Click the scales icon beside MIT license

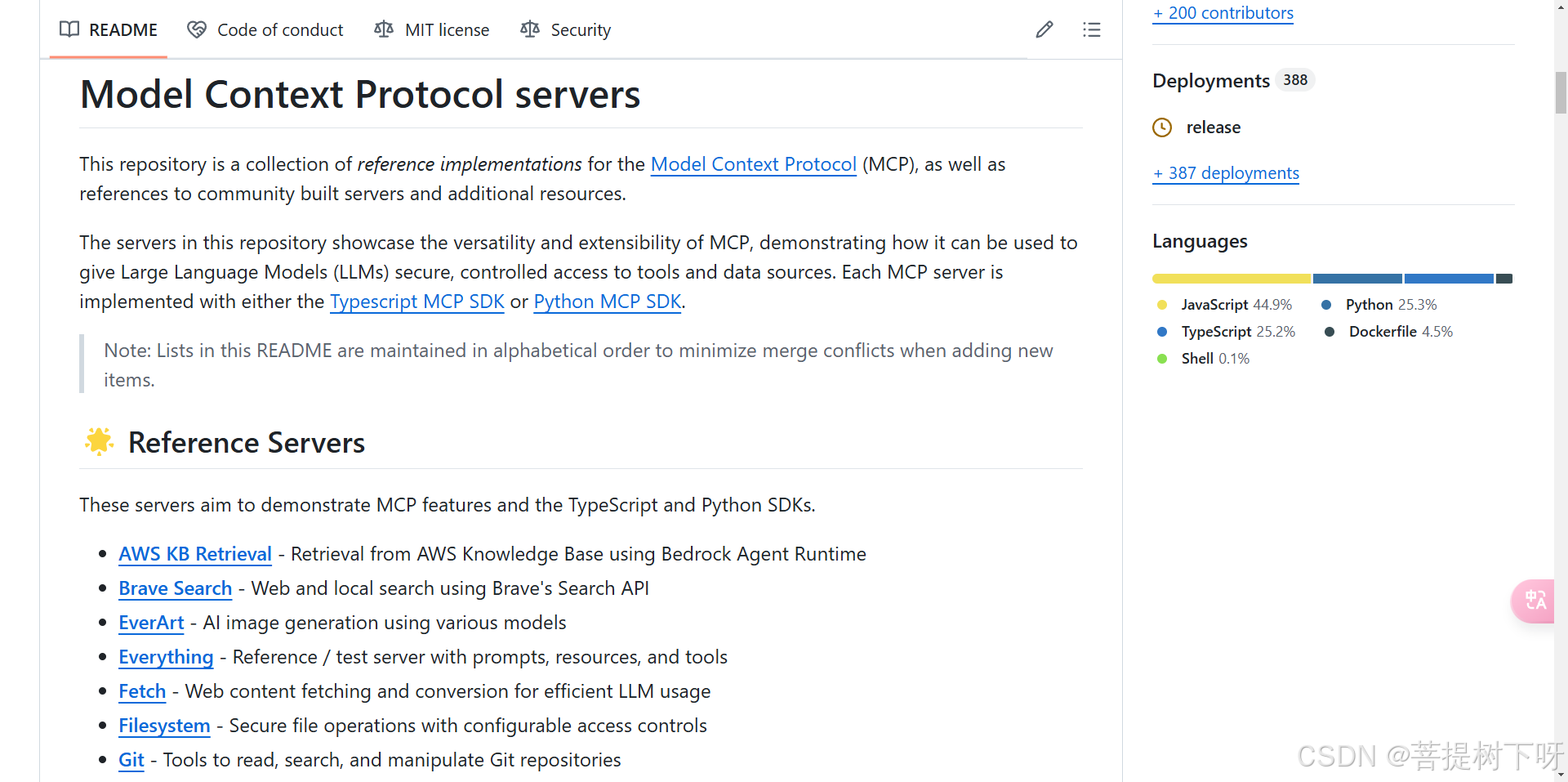coord(384,30)
